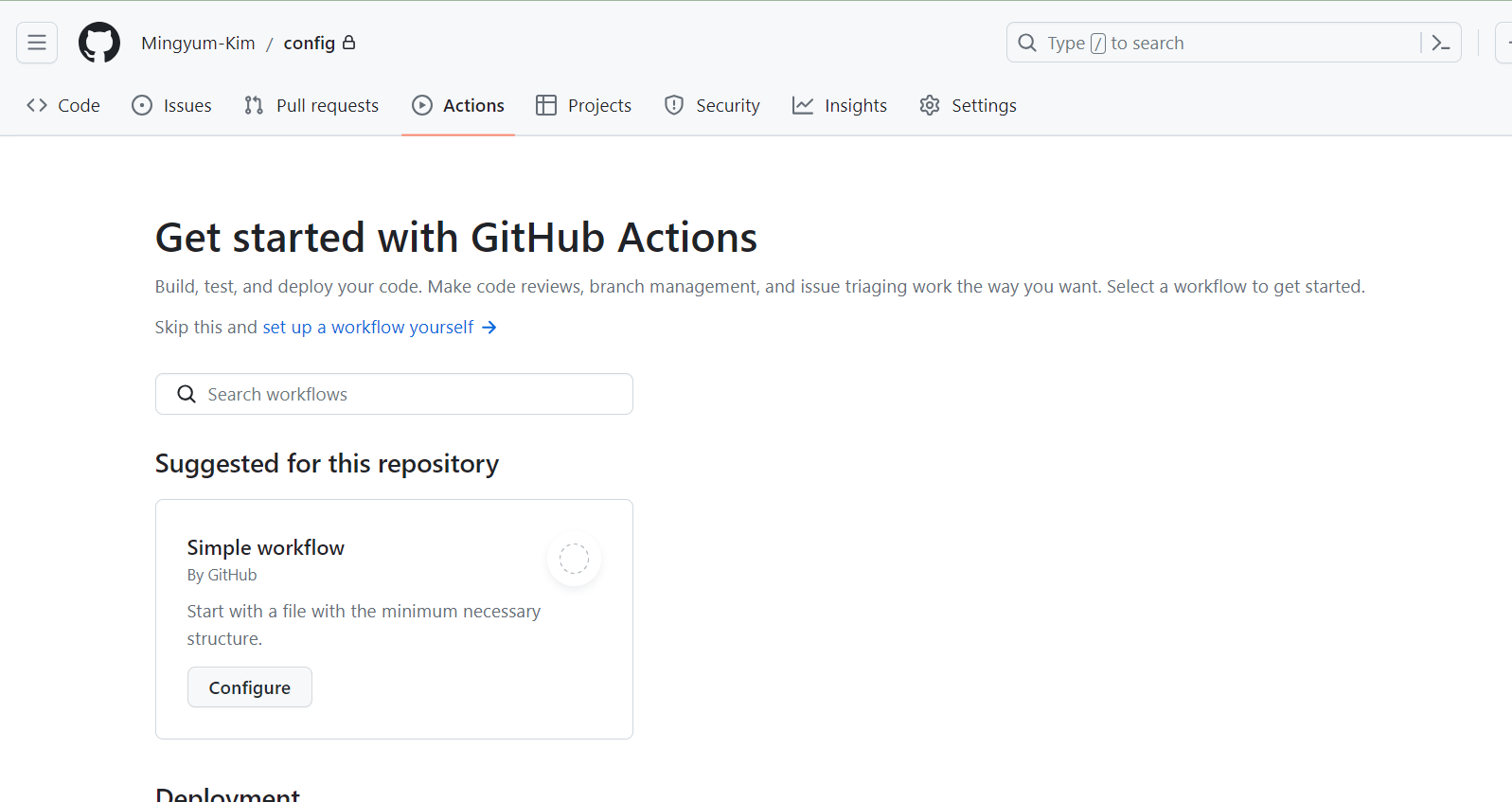Image resolution: width=1512 pixels, height=802 pixels.
Task: Open the config repository link
Action: [x=310, y=43]
